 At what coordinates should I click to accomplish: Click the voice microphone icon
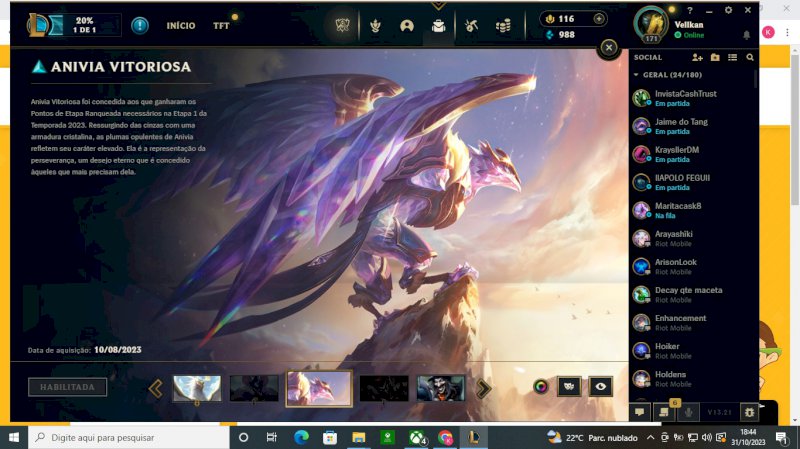(x=689, y=411)
